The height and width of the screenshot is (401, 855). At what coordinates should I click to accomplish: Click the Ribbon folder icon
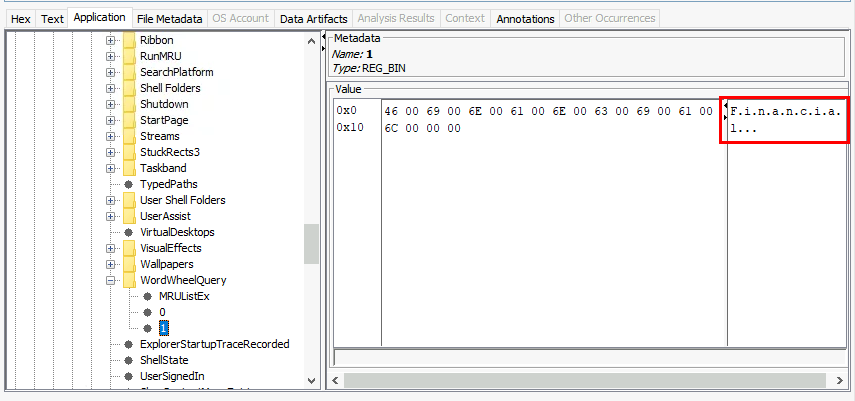(129, 40)
